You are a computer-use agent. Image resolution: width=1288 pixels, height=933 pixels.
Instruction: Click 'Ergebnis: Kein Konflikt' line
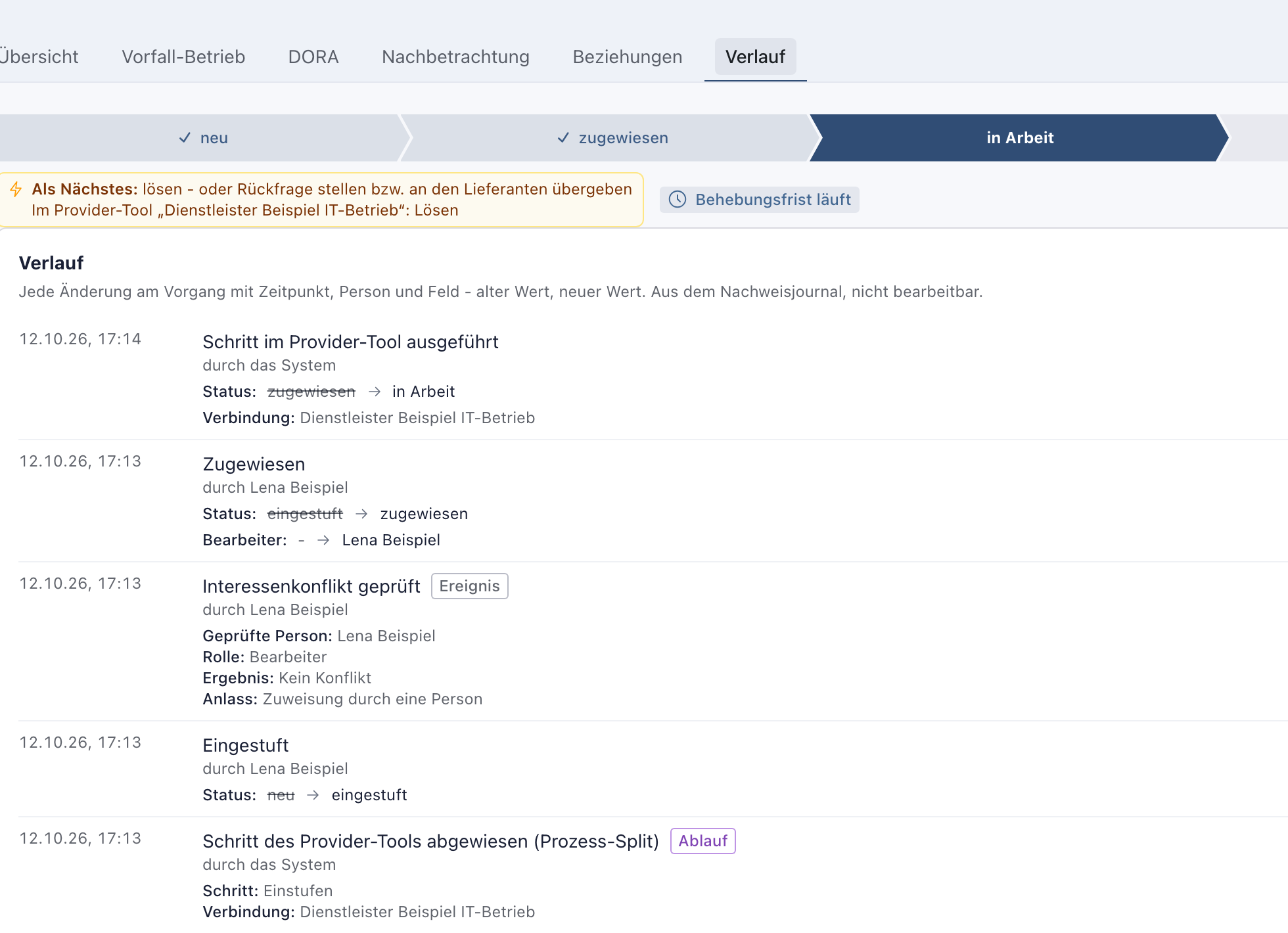[287, 678]
